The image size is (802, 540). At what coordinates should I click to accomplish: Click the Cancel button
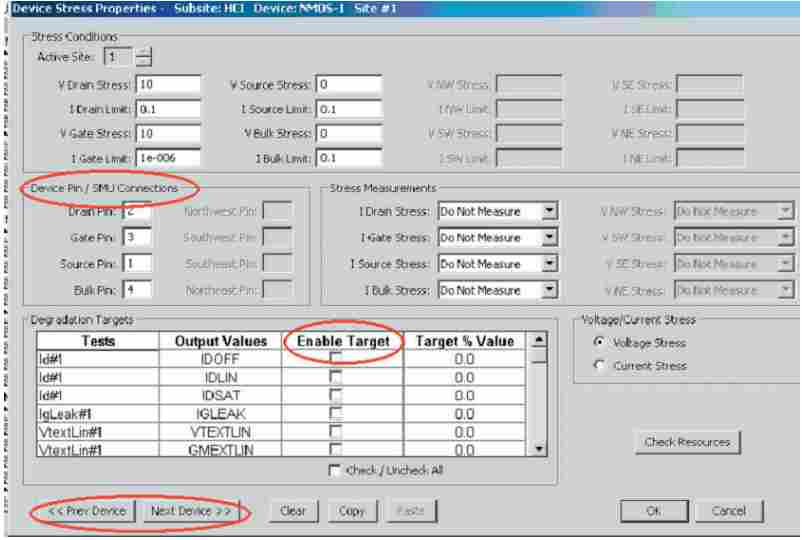click(x=728, y=511)
